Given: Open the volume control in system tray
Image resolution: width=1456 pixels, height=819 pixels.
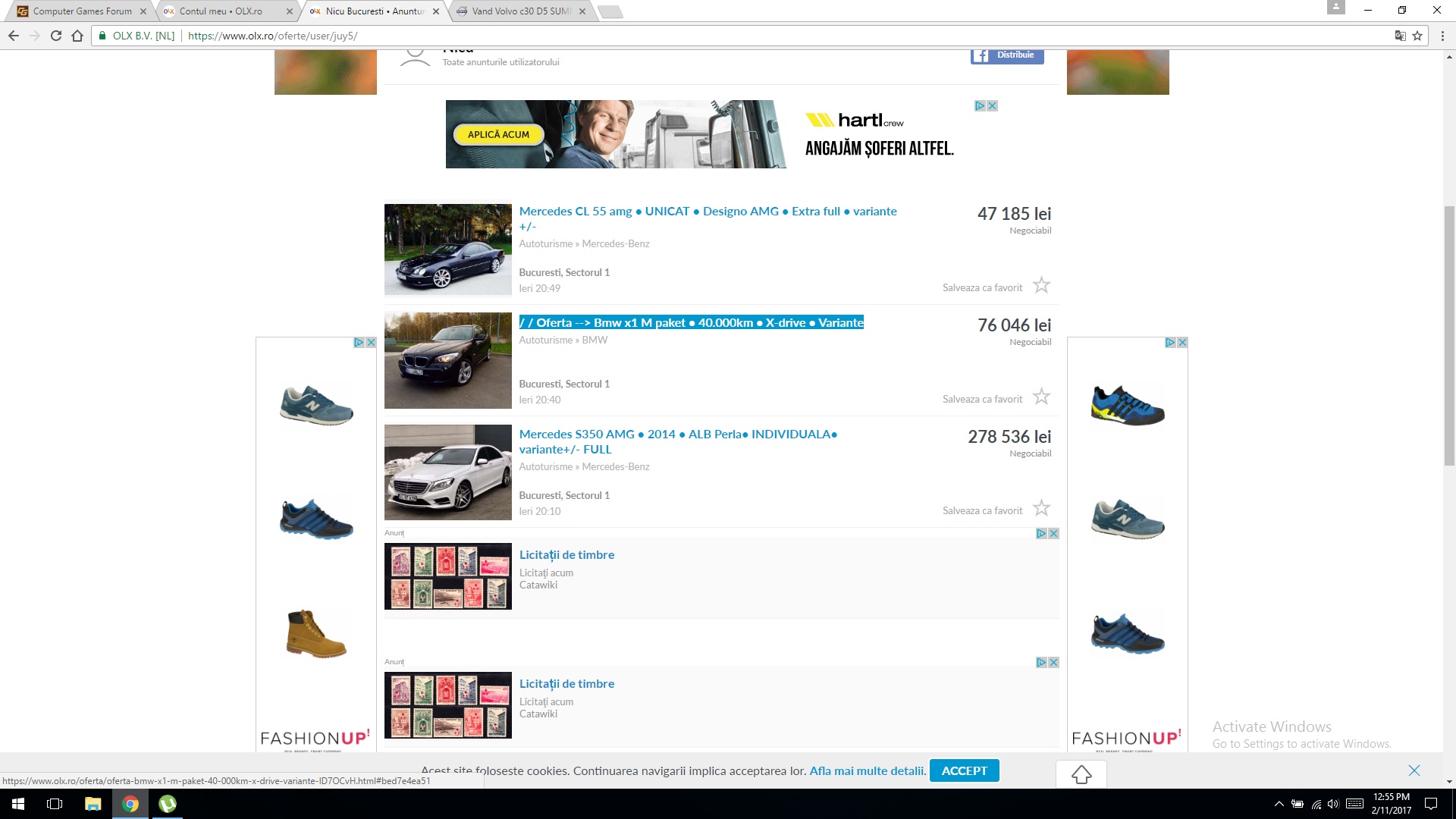Looking at the screenshot, I should click(x=1333, y=804).
